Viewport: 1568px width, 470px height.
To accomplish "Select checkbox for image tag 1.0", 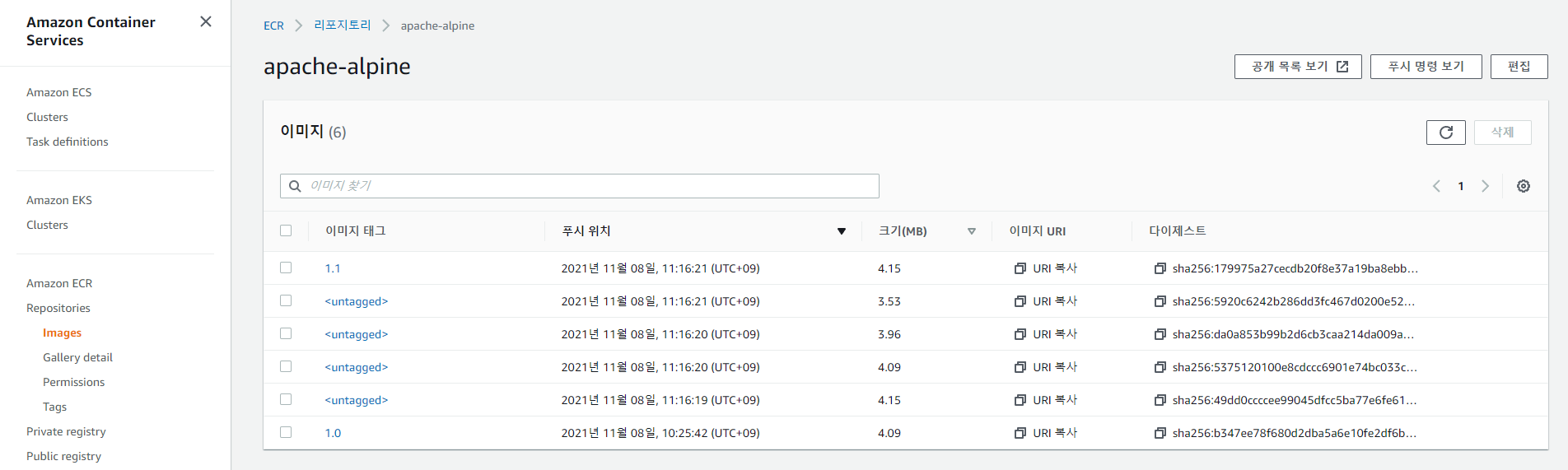I will pyautogui.click(x=286, y=432).
